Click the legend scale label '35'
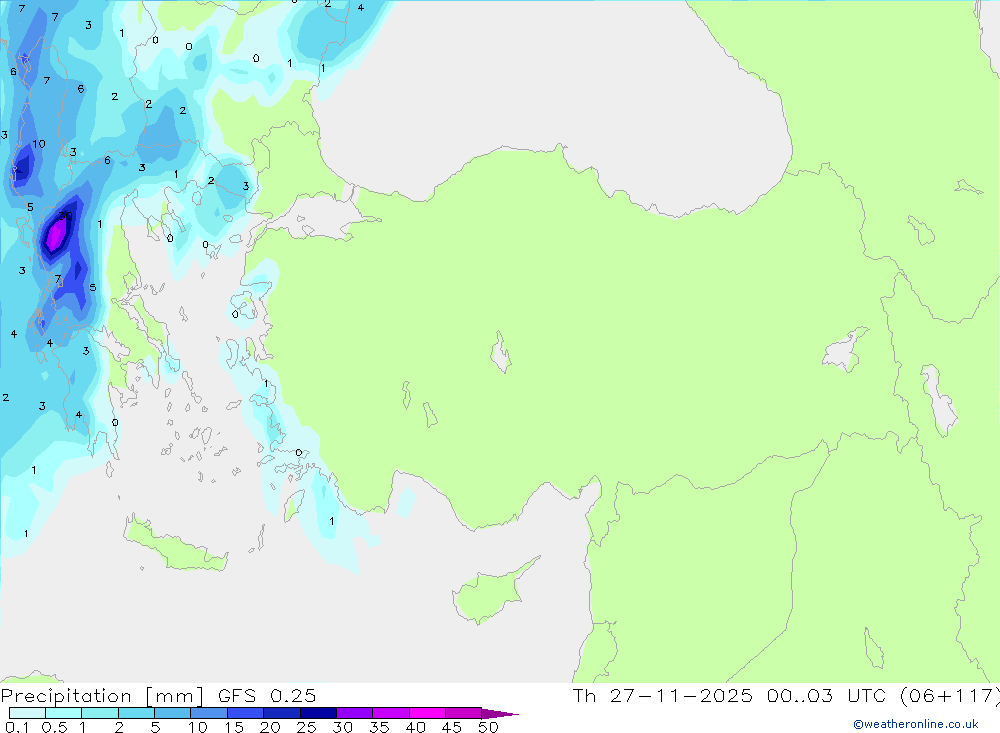This screenshot has width=1000, height=733. pos(379,727)
